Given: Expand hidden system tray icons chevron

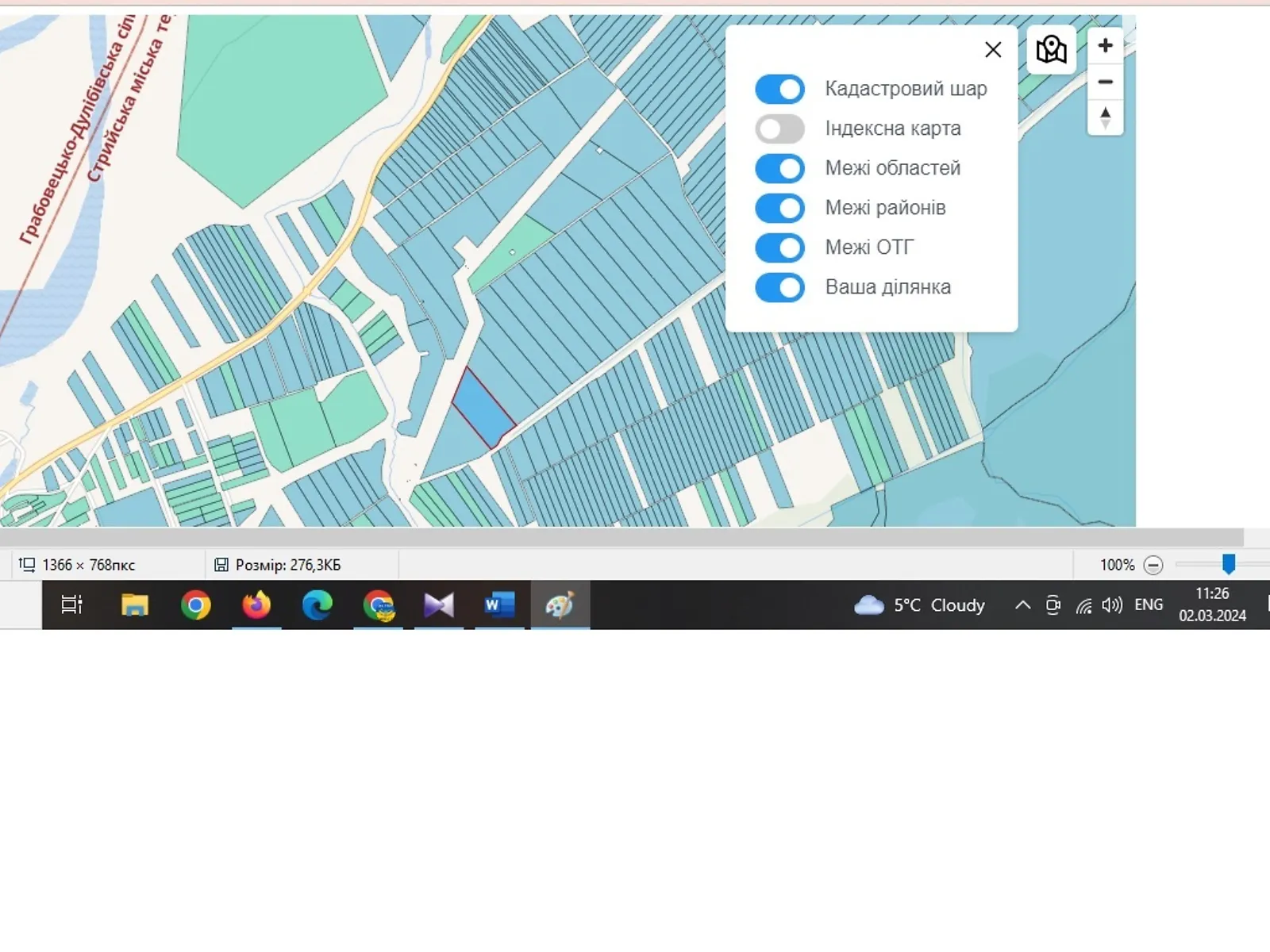Looking at the screenshot, I should point(1022,605).
